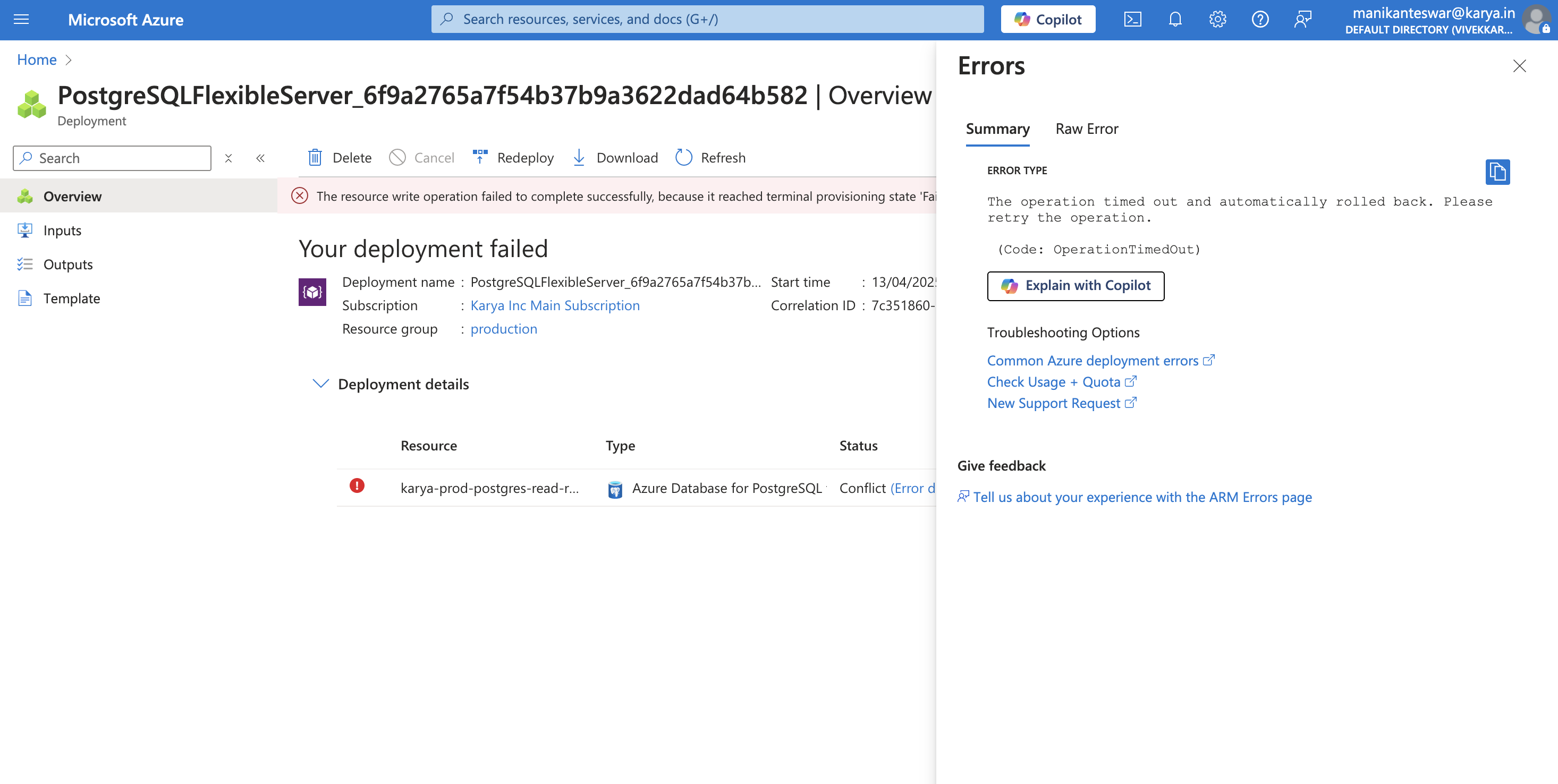This screenshot has width=1558, height=784.
Task: Click Explain with Copilot button
Action: coord(1076,286)
